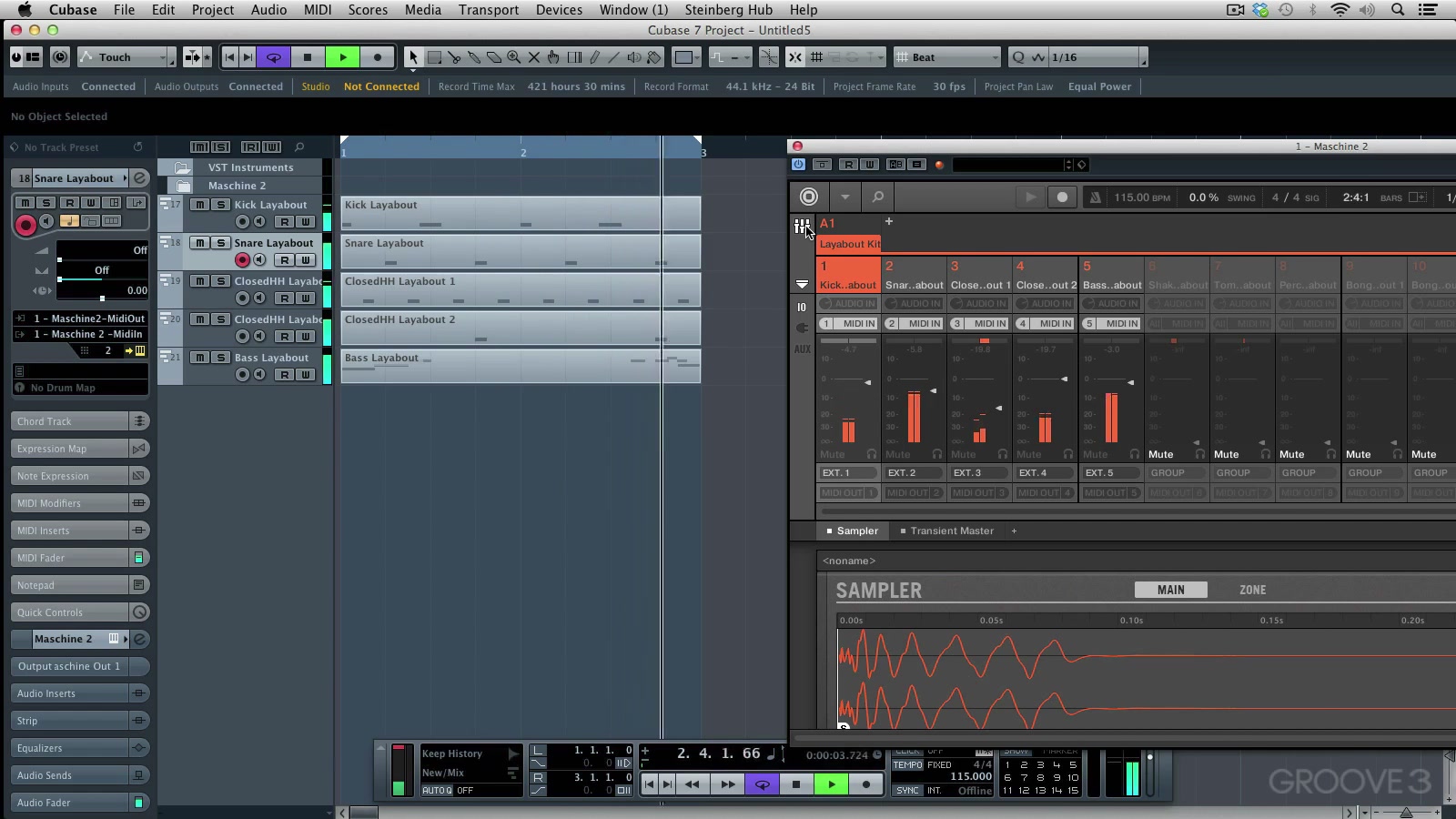Expand the Chord Track inspector section
This screenshot has width=1456, height=819.
click(x=80, y=421)
